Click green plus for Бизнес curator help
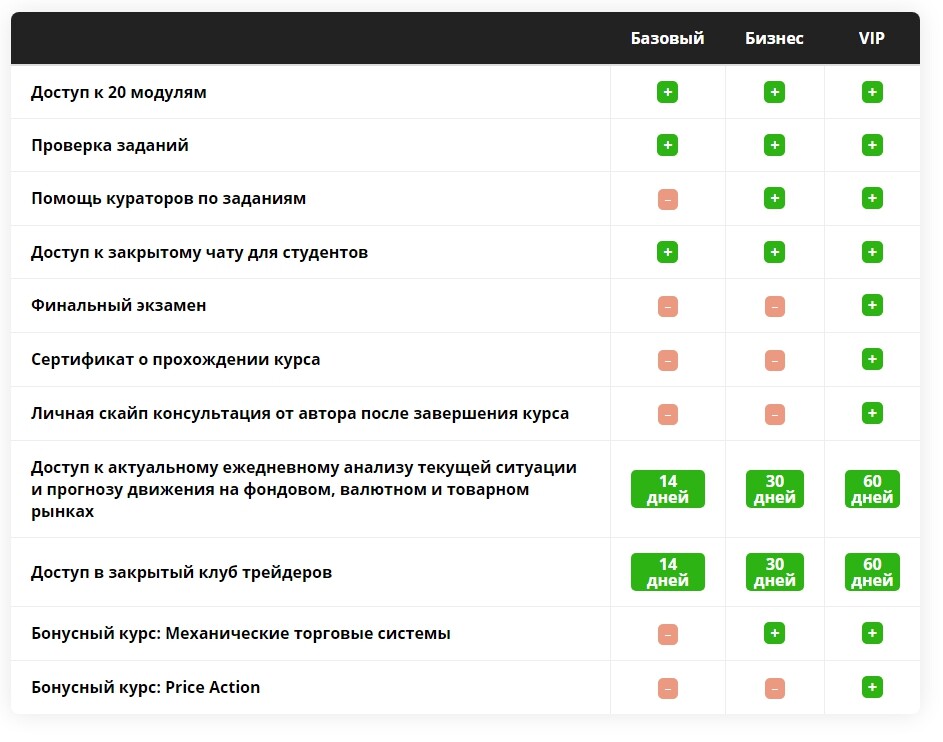 [x=774, y=198]
